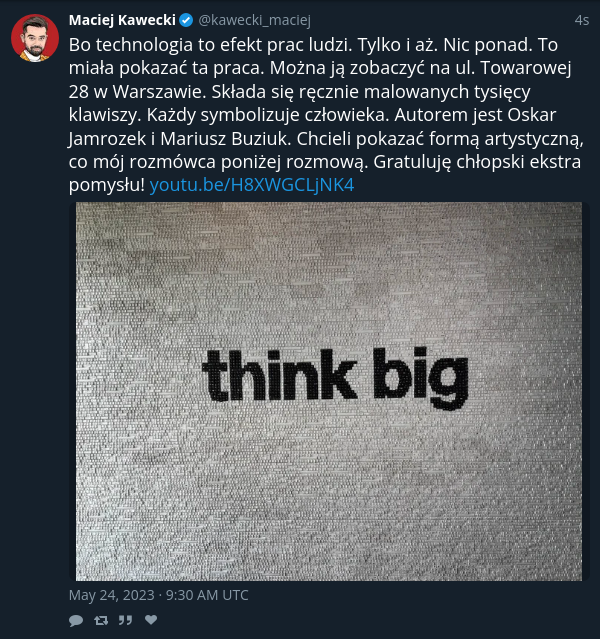Click the words 'Towarowej 28' in the tweet
This screenshot has width=600, height=639.
tap(320, 80)
